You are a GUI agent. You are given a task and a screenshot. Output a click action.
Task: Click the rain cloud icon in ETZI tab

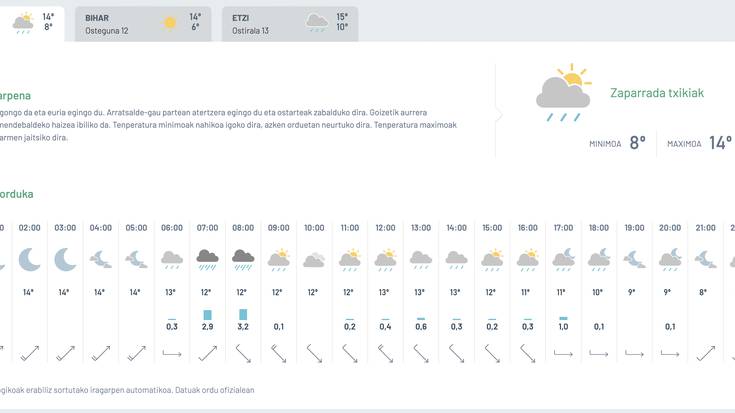[x=317, y=23]
